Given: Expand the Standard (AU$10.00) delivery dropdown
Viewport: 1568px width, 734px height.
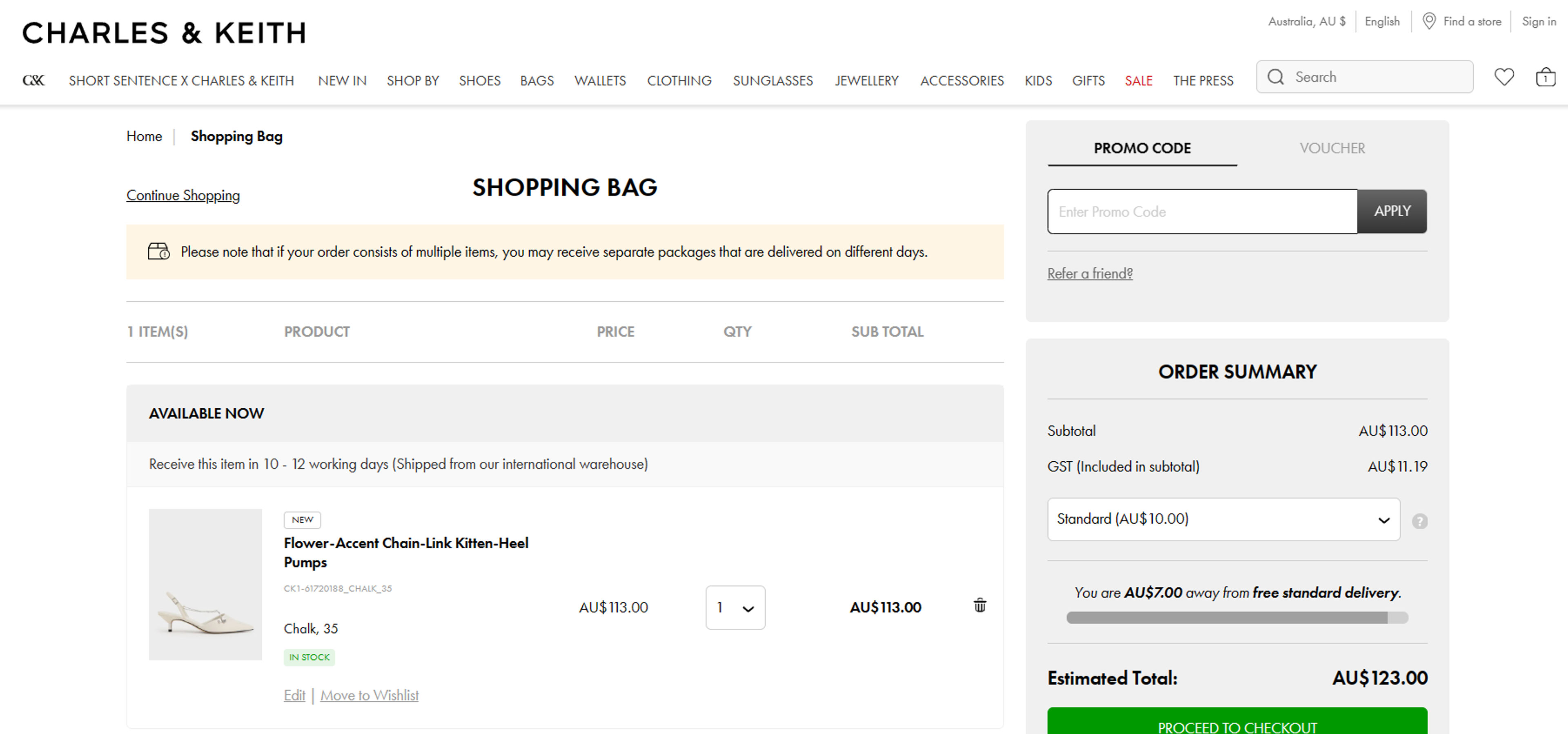Looking at the screenshot, I should coord(1223,519).
